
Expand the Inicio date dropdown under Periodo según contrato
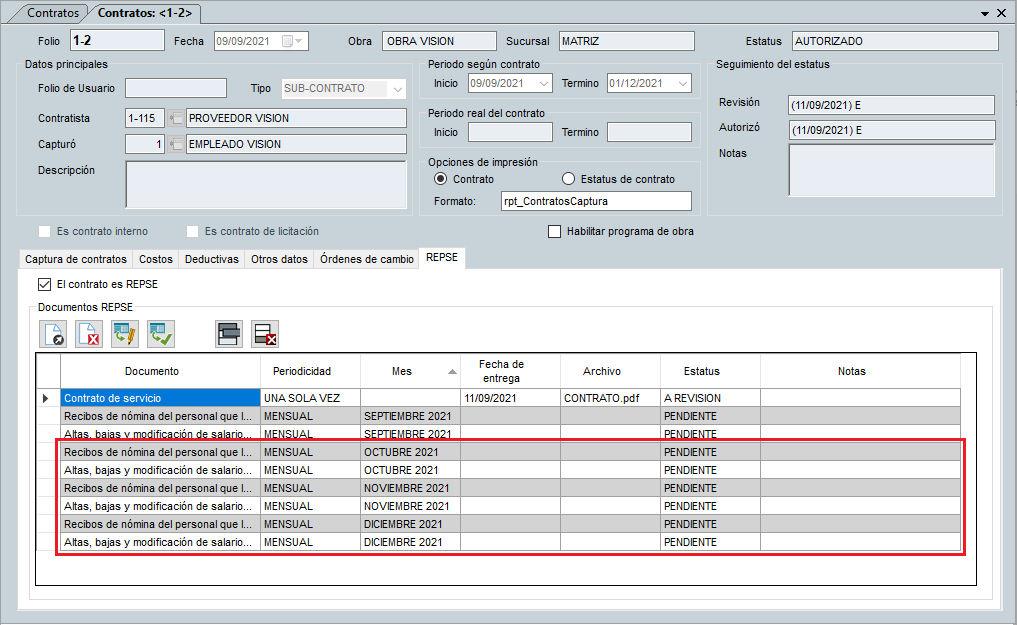(545, 83)
